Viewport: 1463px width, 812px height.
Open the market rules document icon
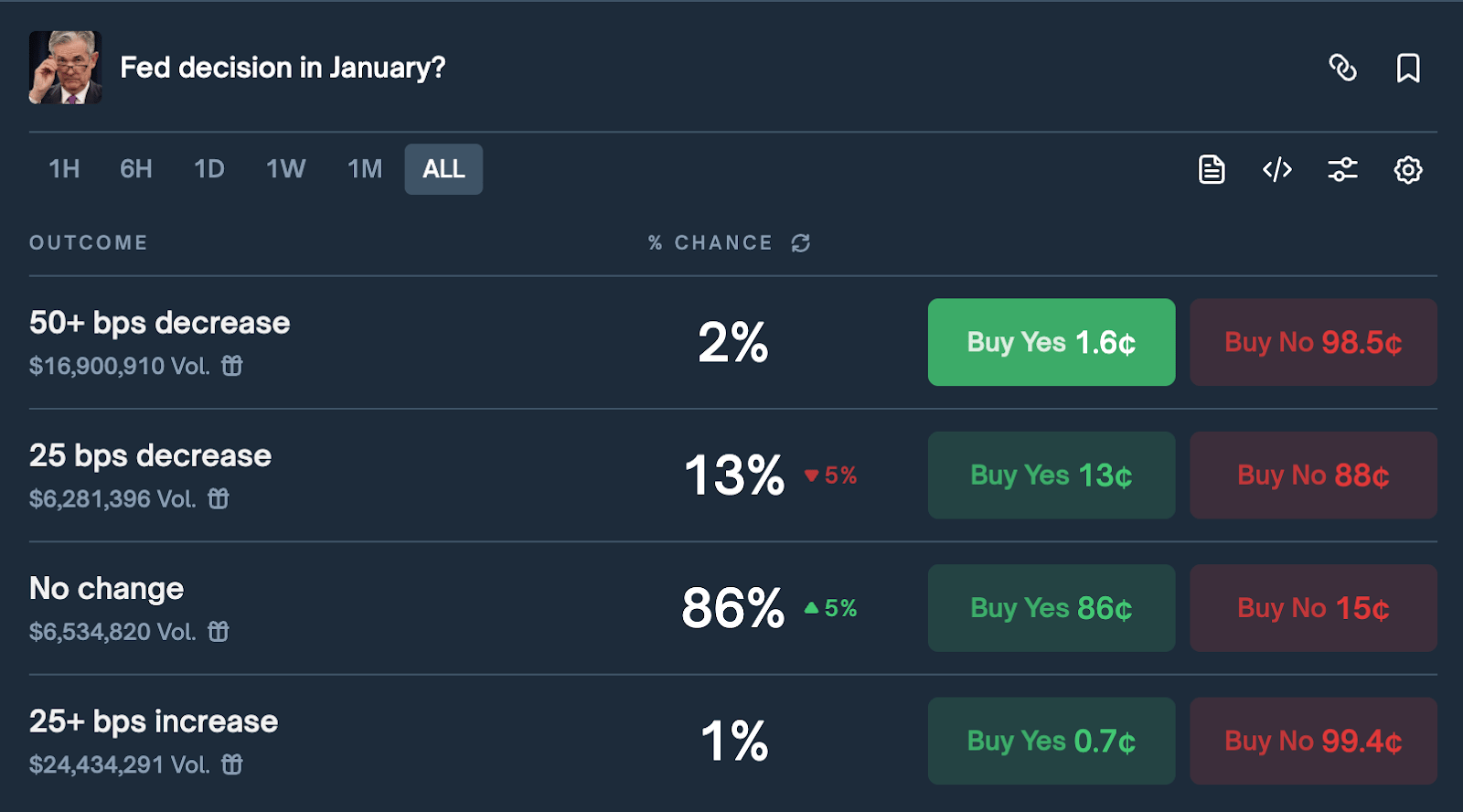point(1212,169)
